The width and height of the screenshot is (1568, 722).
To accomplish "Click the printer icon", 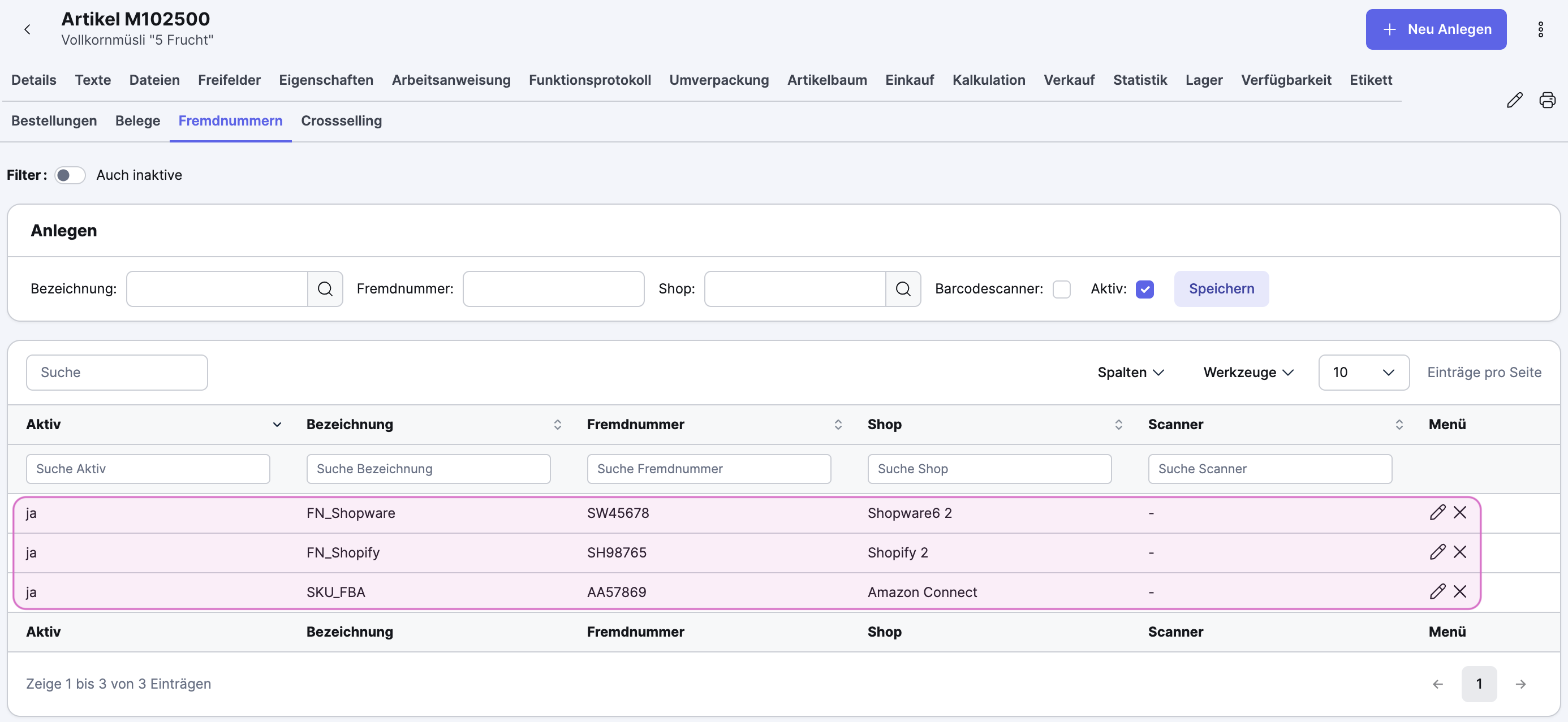I will [1547, 100].
